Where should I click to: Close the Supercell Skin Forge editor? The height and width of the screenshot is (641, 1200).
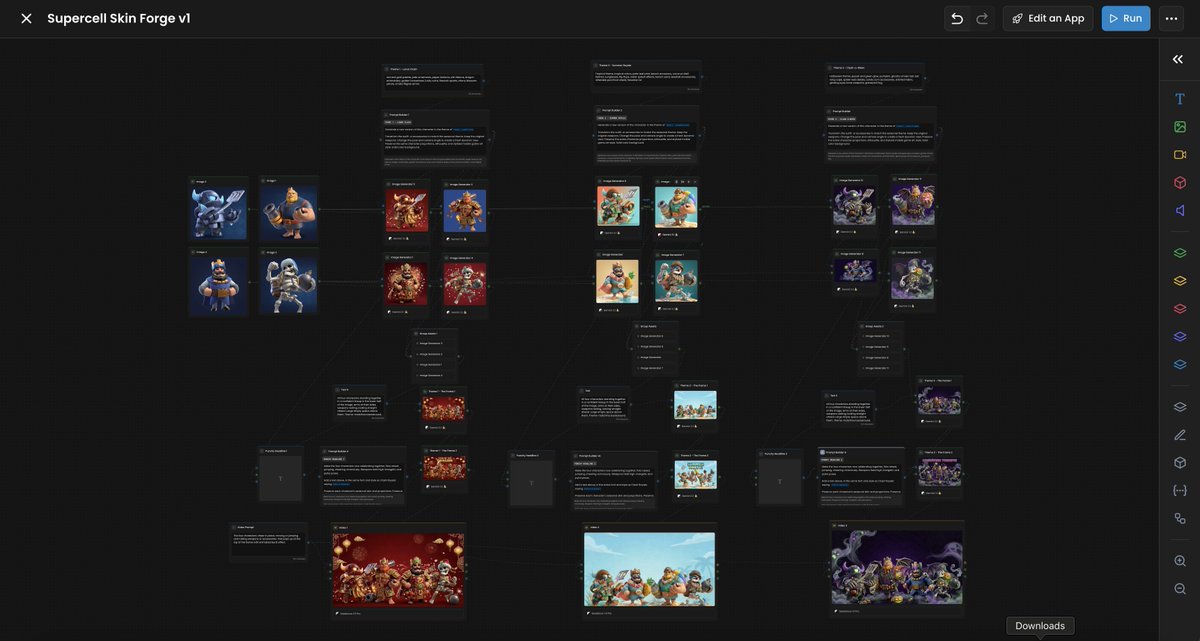(x=26, y=18)
